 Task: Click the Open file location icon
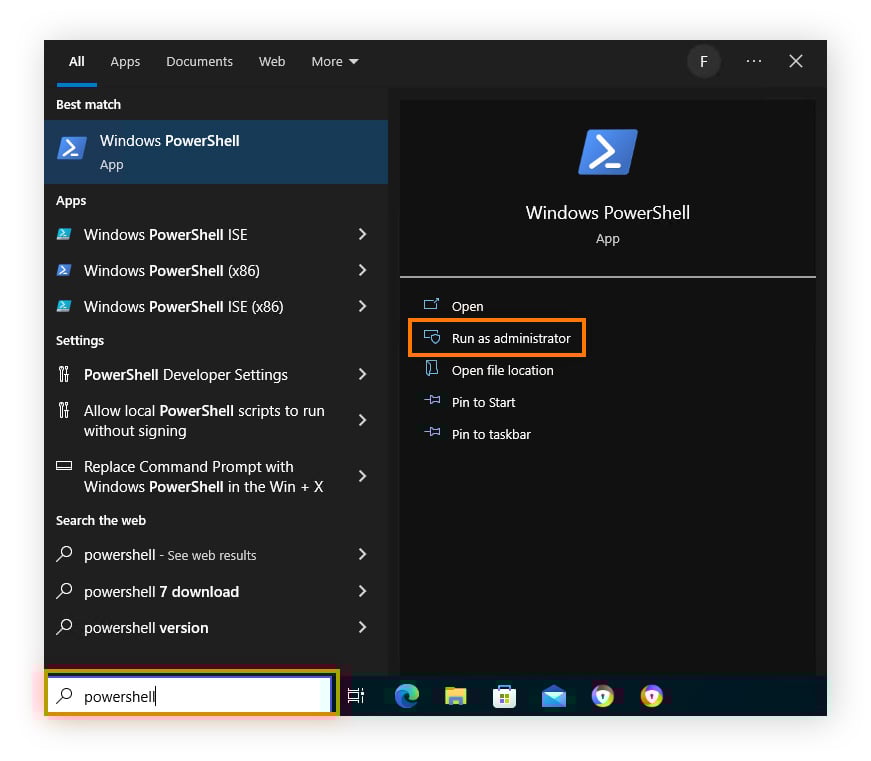[x=432, y=368]
